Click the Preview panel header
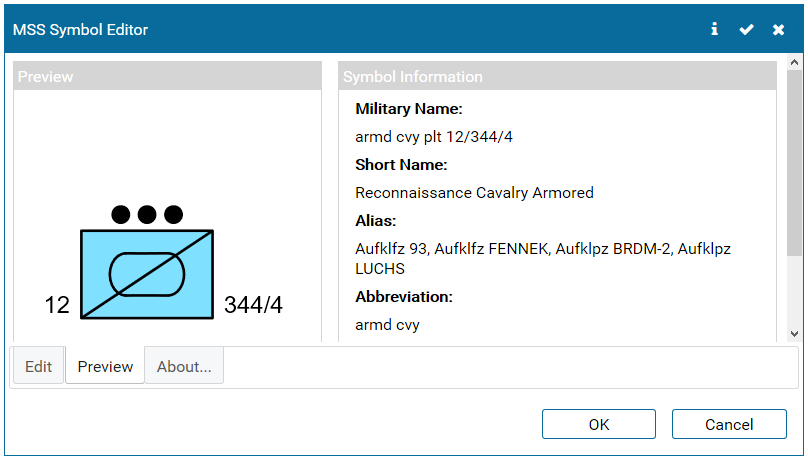The width and height of the screenshot is (808, 462). click(167, 76)
